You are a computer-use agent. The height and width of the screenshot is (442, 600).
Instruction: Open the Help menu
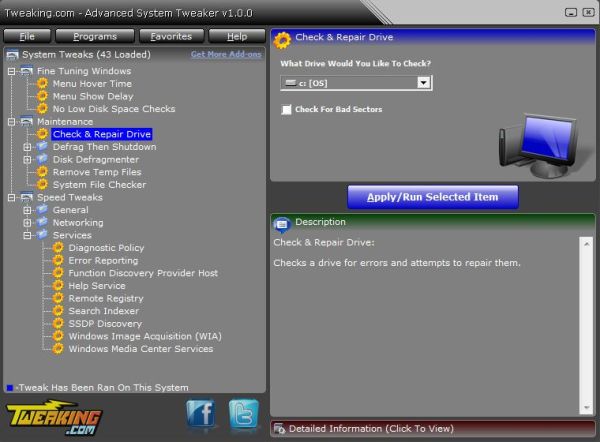[237, 36]
